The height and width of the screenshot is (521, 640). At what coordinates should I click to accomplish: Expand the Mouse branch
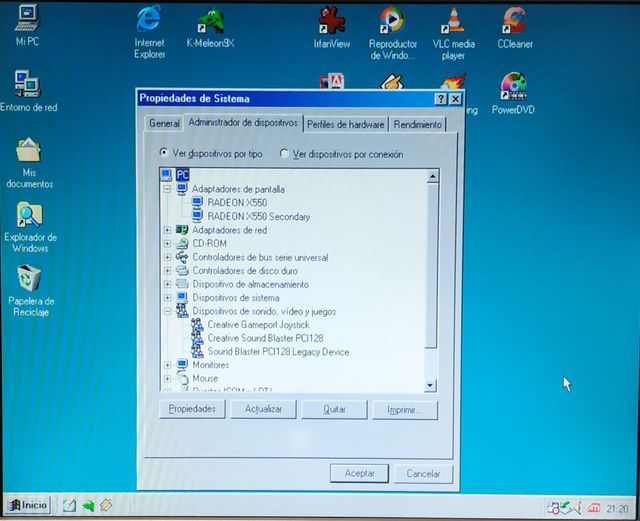(167, 379)
